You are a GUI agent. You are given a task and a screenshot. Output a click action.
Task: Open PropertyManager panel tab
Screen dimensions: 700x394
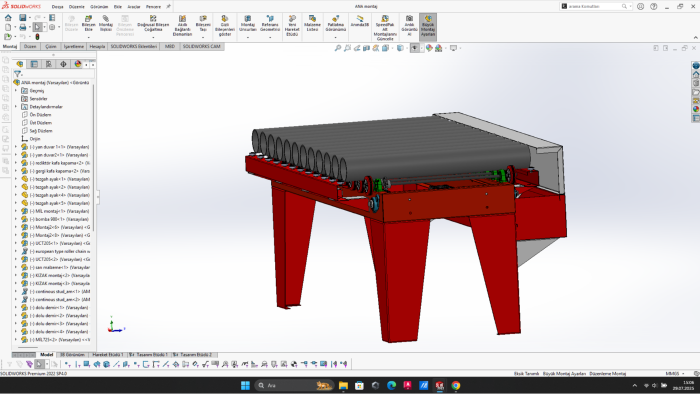34,64
